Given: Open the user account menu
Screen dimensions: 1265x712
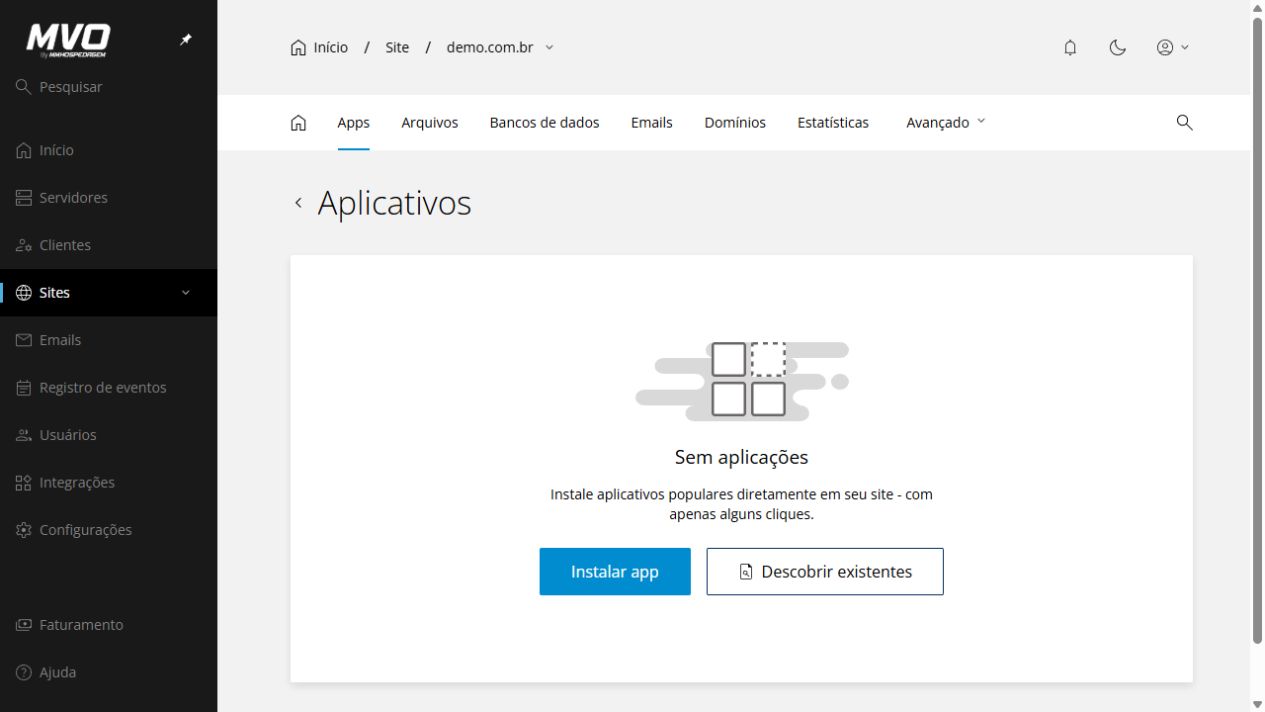Looking at the screenshot, I should (x=1173, y=47).
